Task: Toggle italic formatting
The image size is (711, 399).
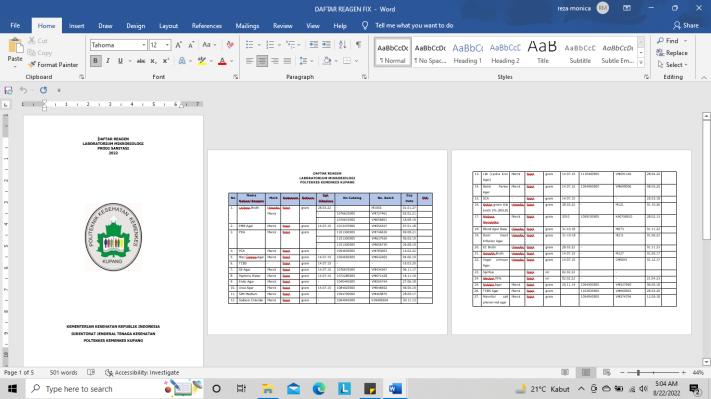Action: pos(108,61)
